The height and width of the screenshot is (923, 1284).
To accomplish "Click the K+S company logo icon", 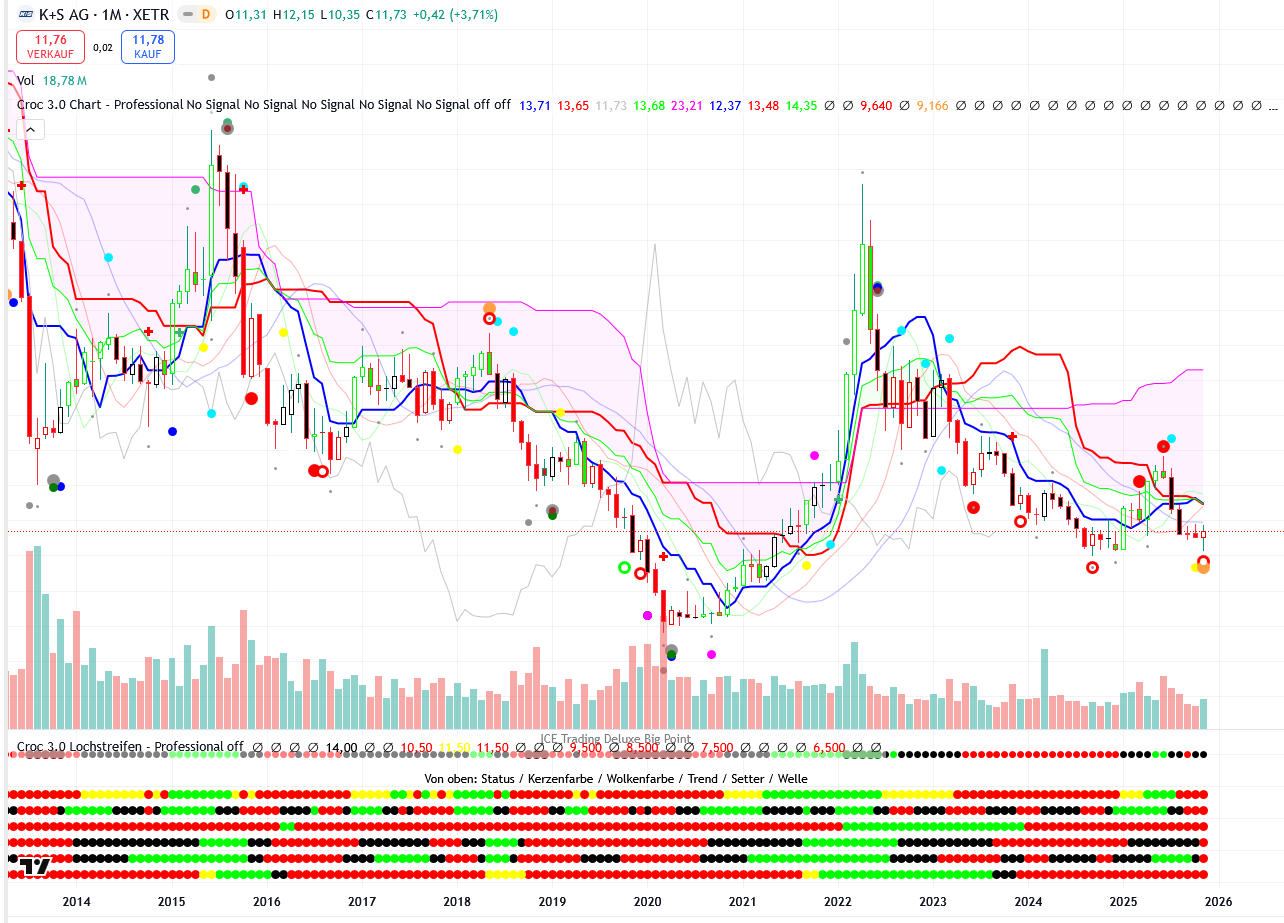I will (x=26, y=15).
